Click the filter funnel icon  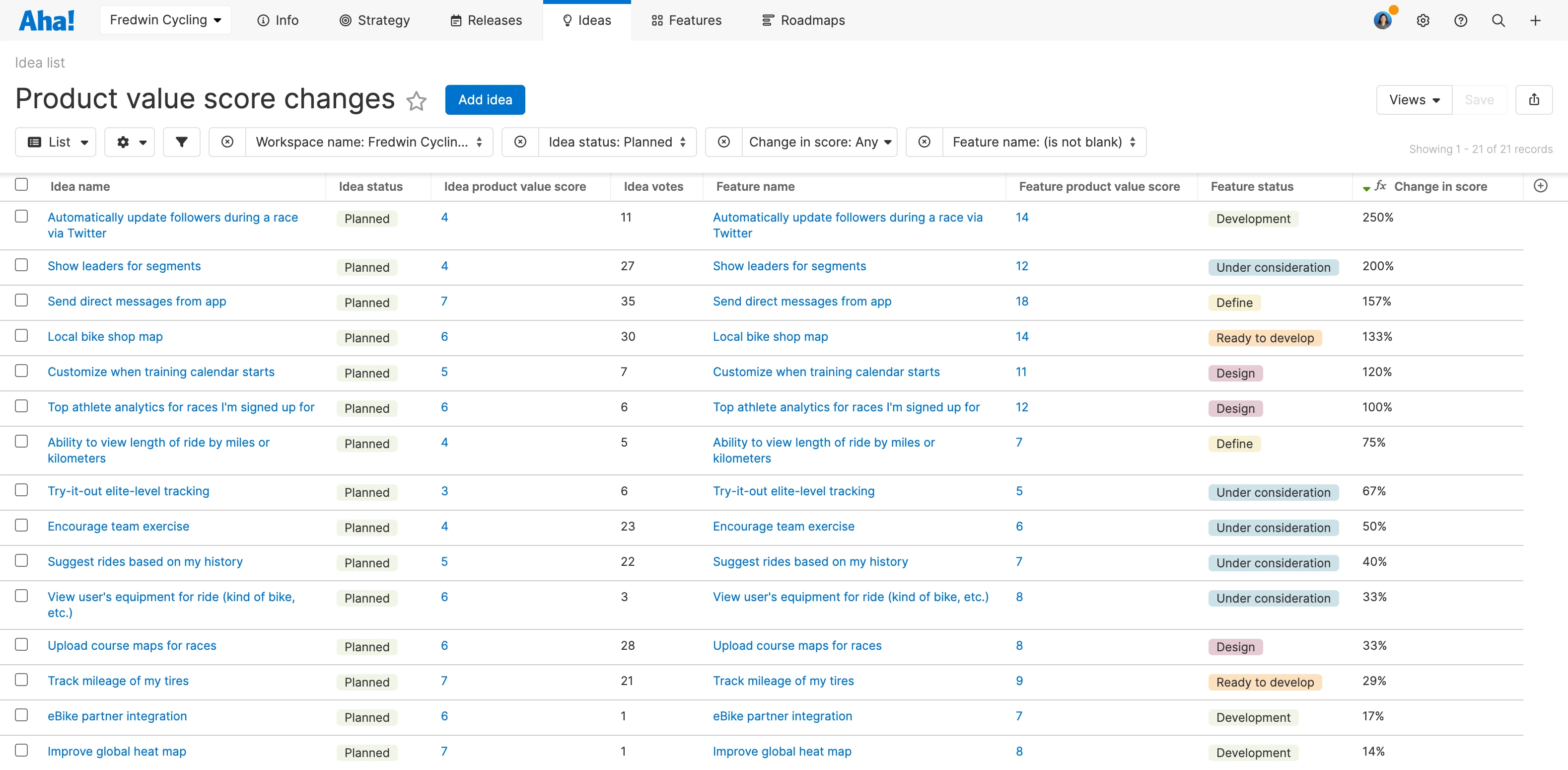(181, 142)
